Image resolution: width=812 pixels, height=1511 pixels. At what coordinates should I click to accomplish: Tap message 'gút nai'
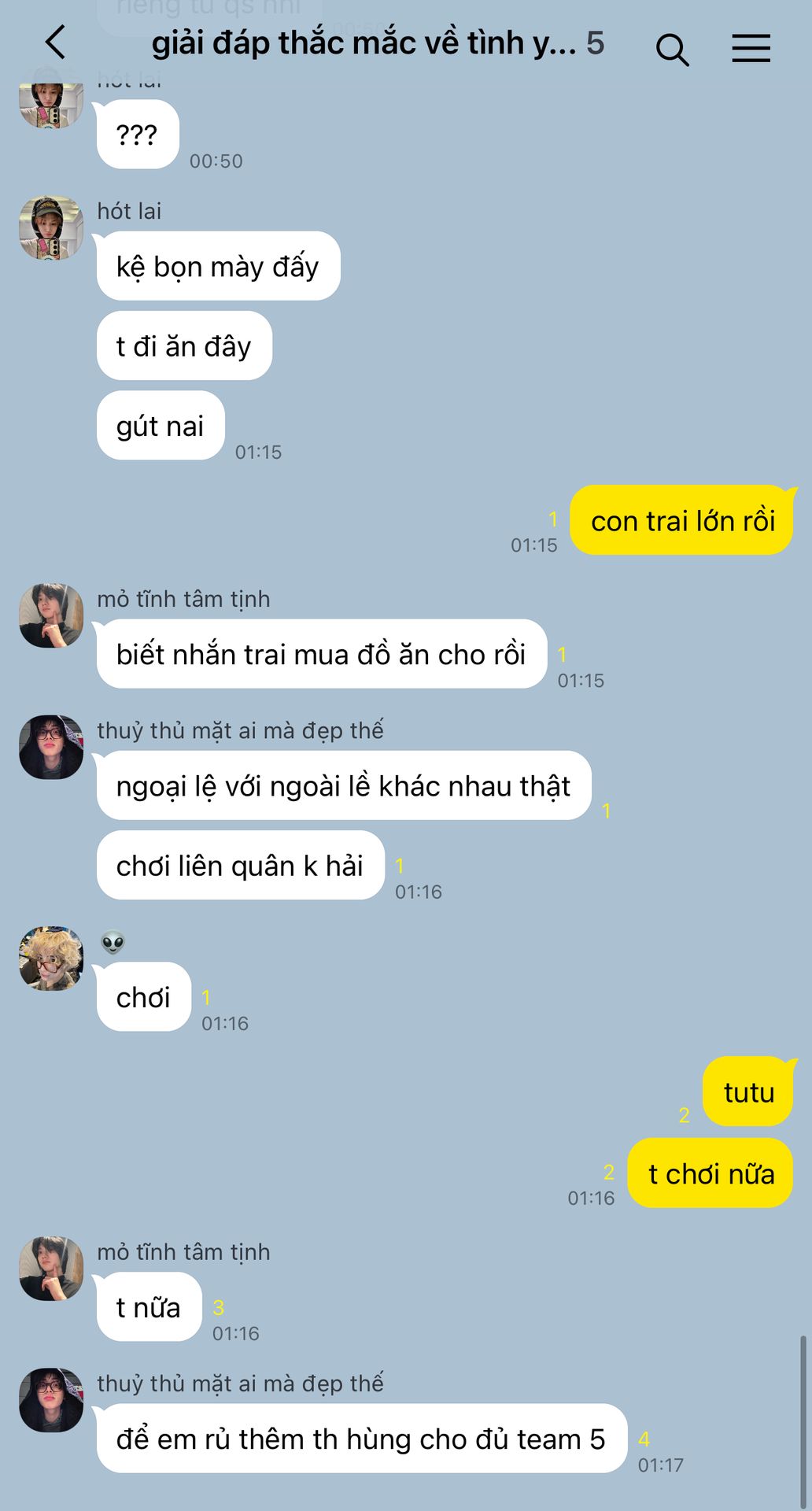tap(161, 426)
